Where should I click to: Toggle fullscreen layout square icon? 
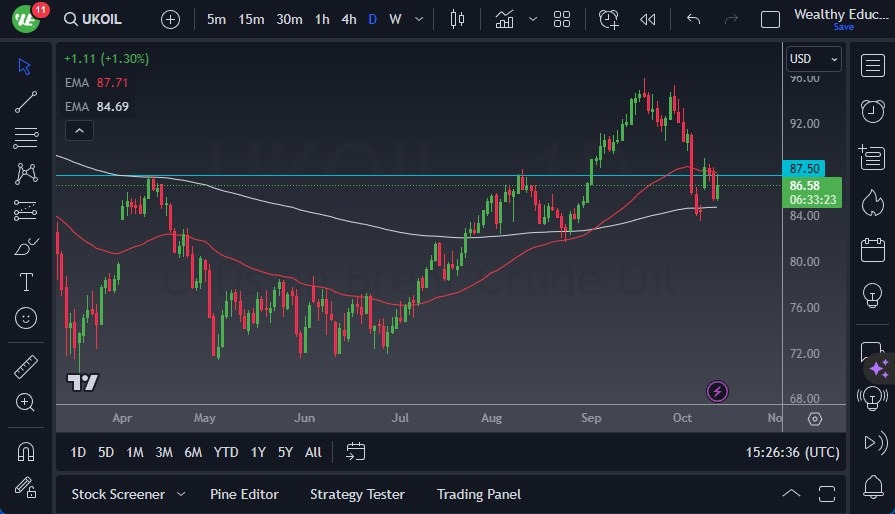pos(770,19)
